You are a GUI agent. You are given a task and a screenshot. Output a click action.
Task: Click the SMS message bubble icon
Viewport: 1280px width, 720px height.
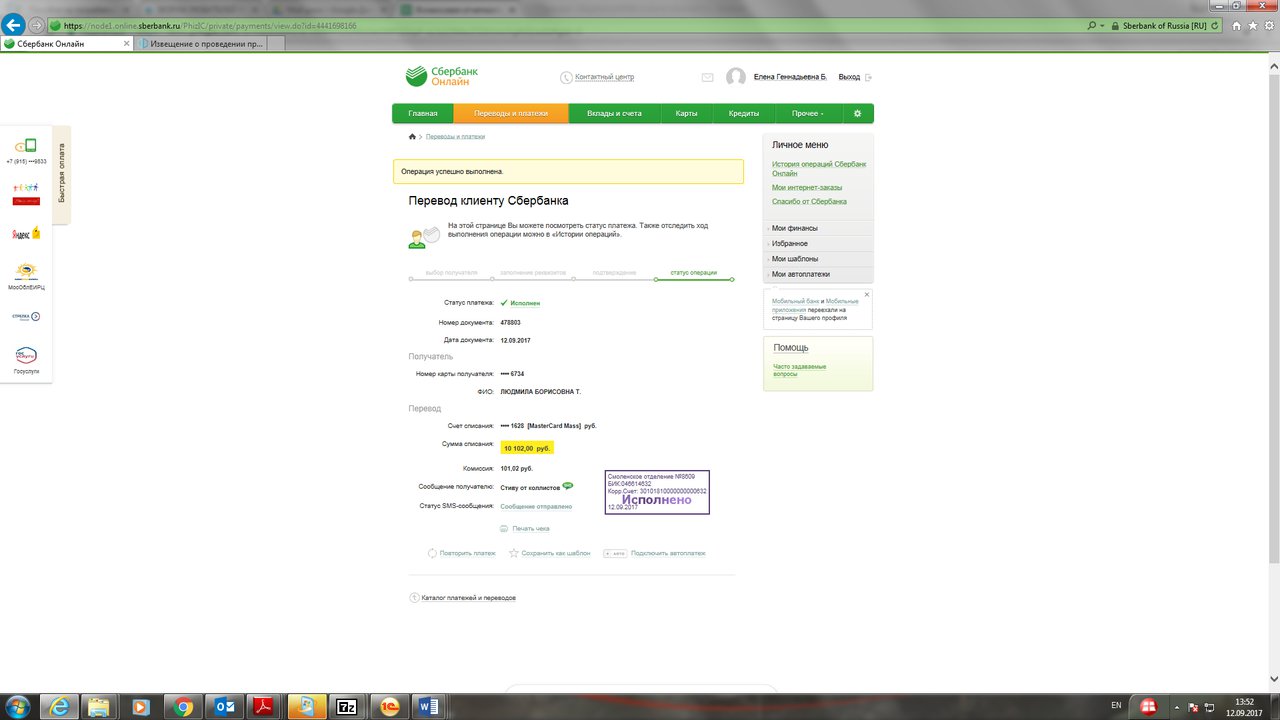[x=568, y=486]
